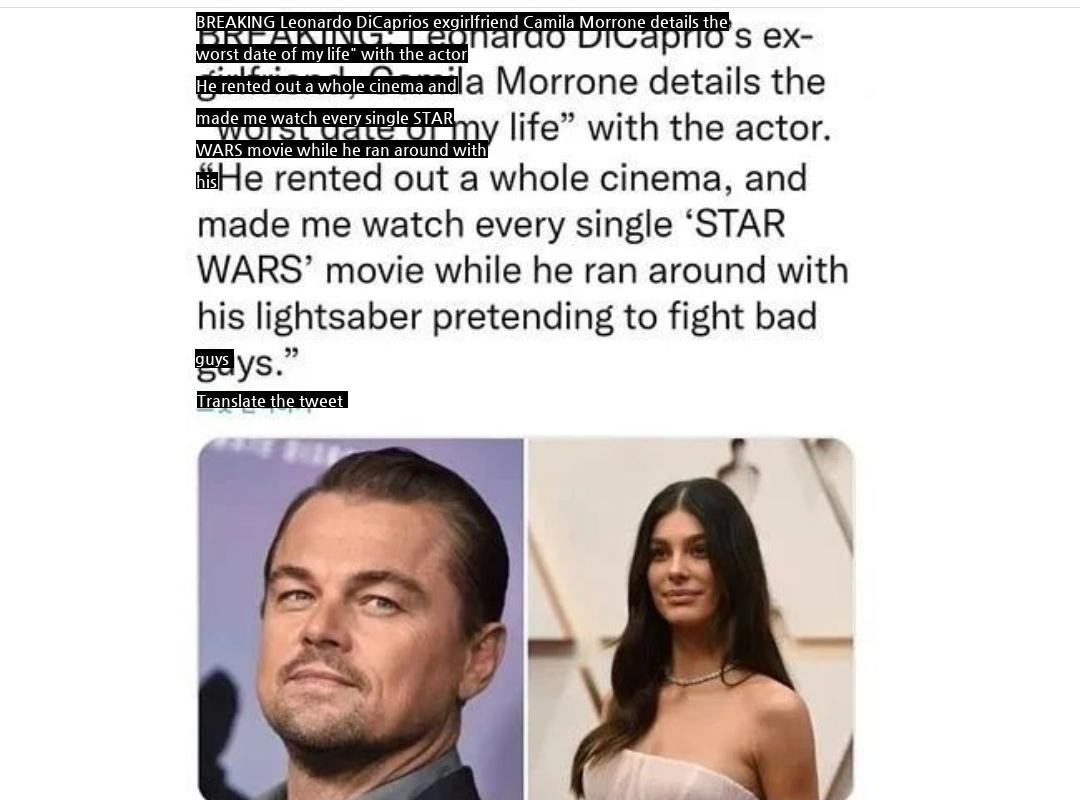Viewport: 1080px width, 800px height.
Task: Select the highlighted "WARS movie while he ran around with" overlay
Action: pos(342,150)
